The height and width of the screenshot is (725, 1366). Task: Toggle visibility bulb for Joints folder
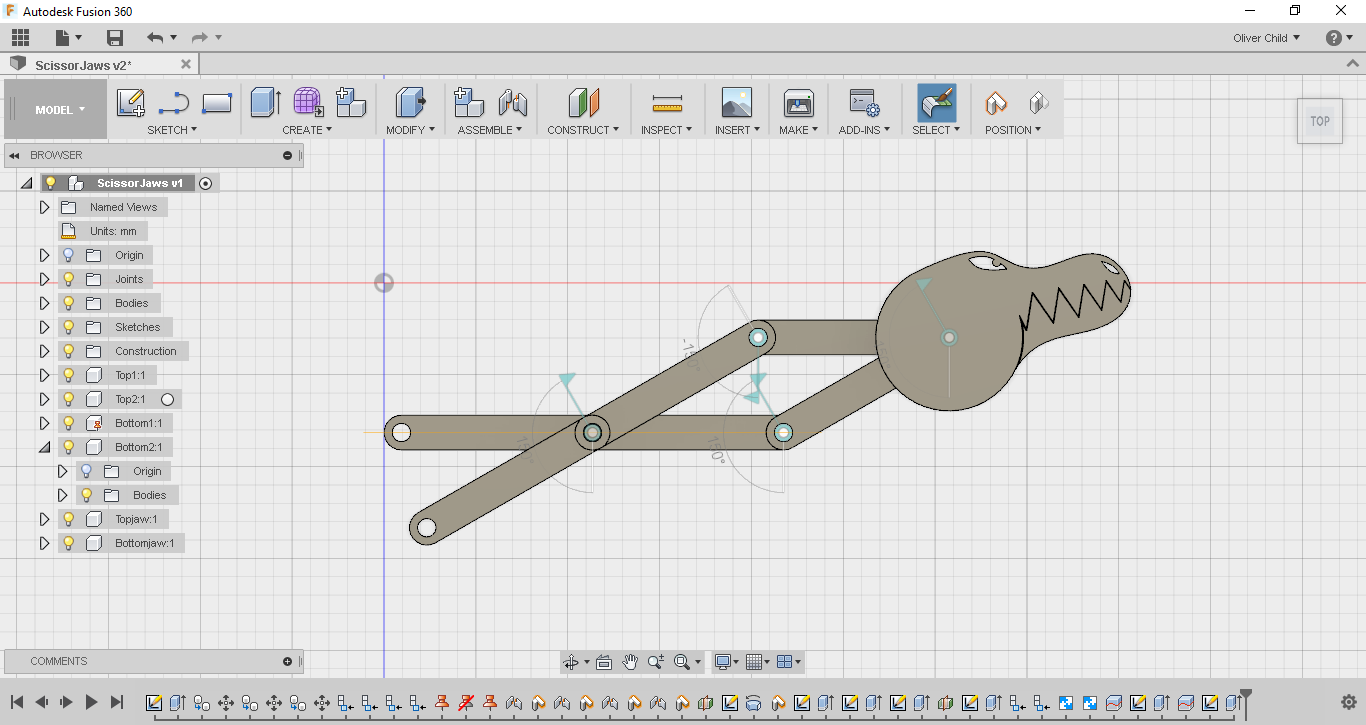click(x=69, y=279)
